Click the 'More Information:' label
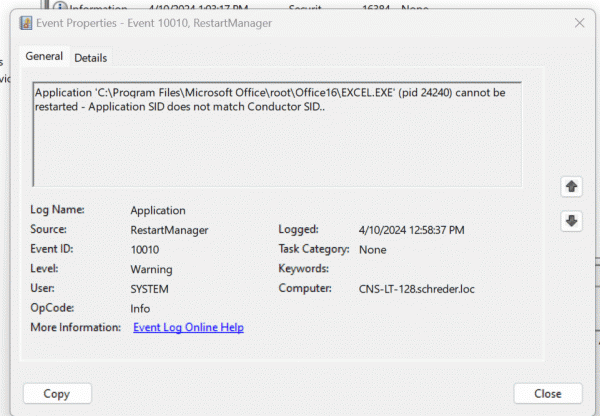This screenshot has height=416, width=600. tap(75, 328)
